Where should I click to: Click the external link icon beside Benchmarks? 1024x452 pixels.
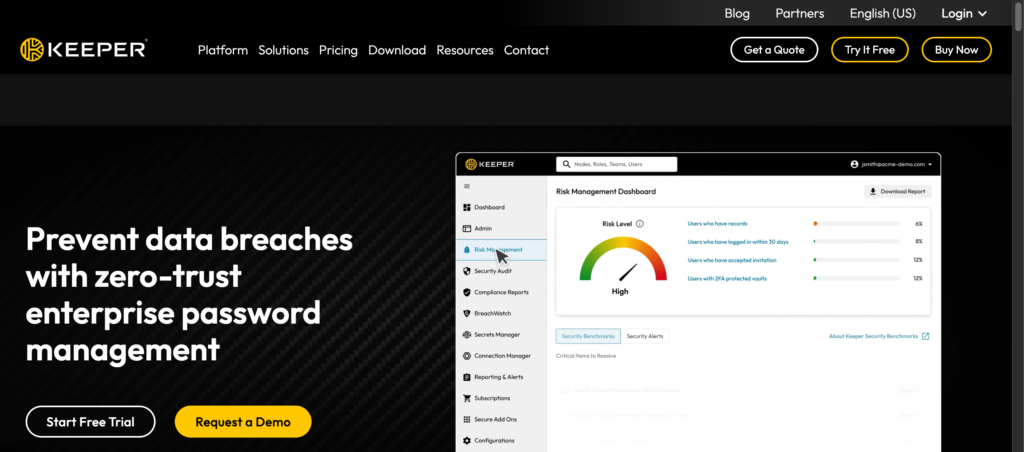click(x=925, y=336)
